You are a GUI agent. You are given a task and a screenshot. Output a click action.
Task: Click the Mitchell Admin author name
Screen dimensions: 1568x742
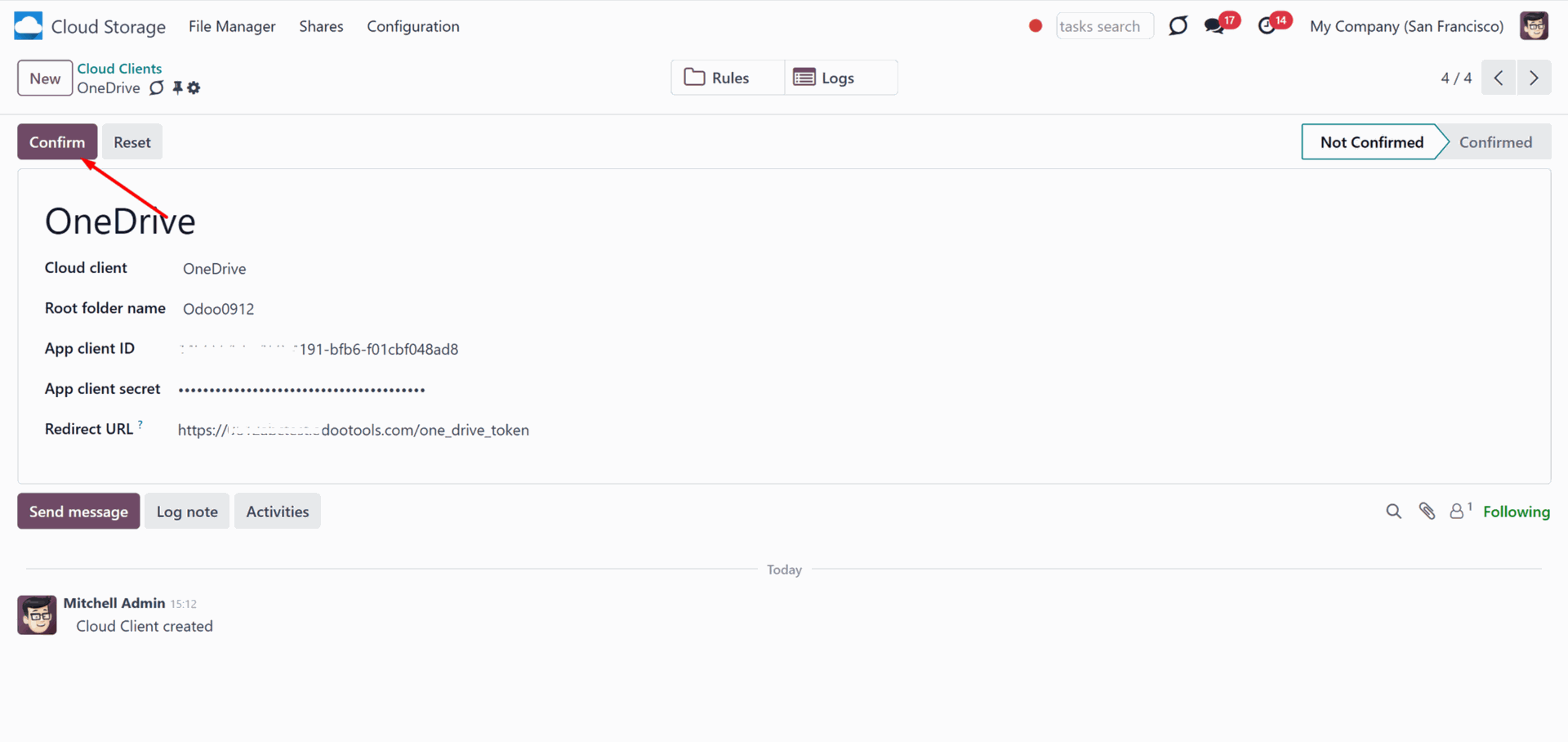[x=114, y=603]
